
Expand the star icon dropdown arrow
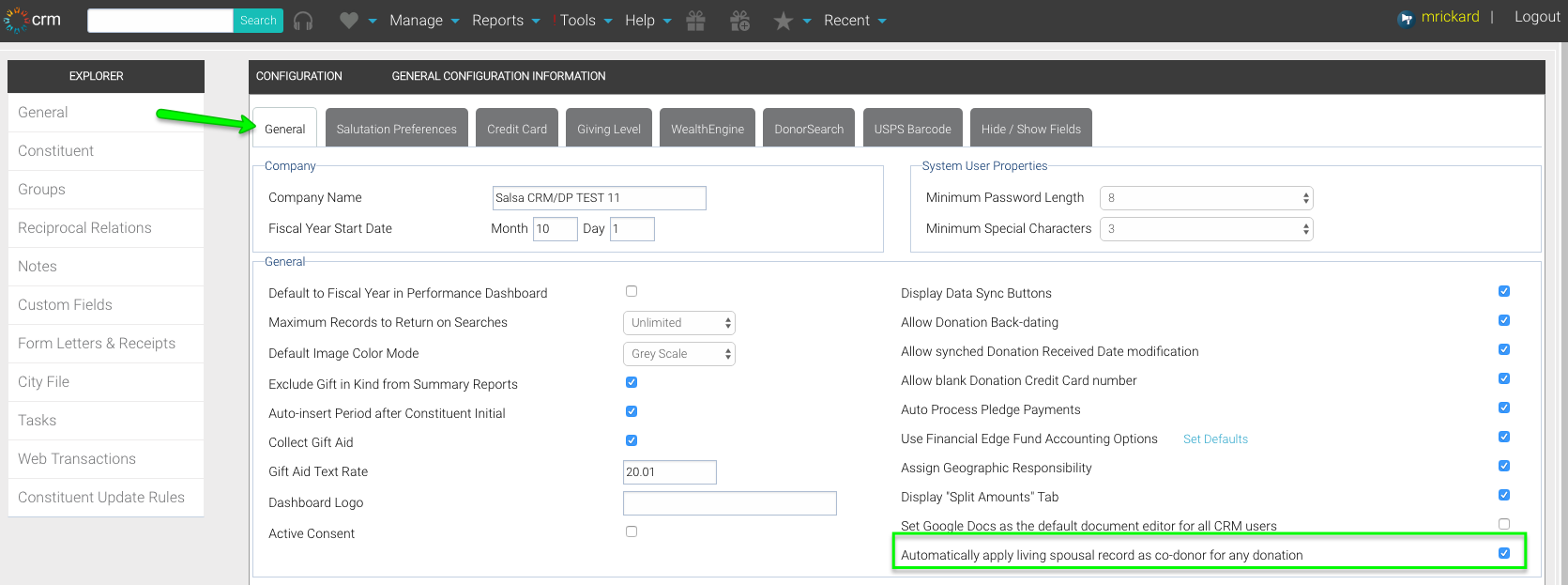tap(807, 21)
